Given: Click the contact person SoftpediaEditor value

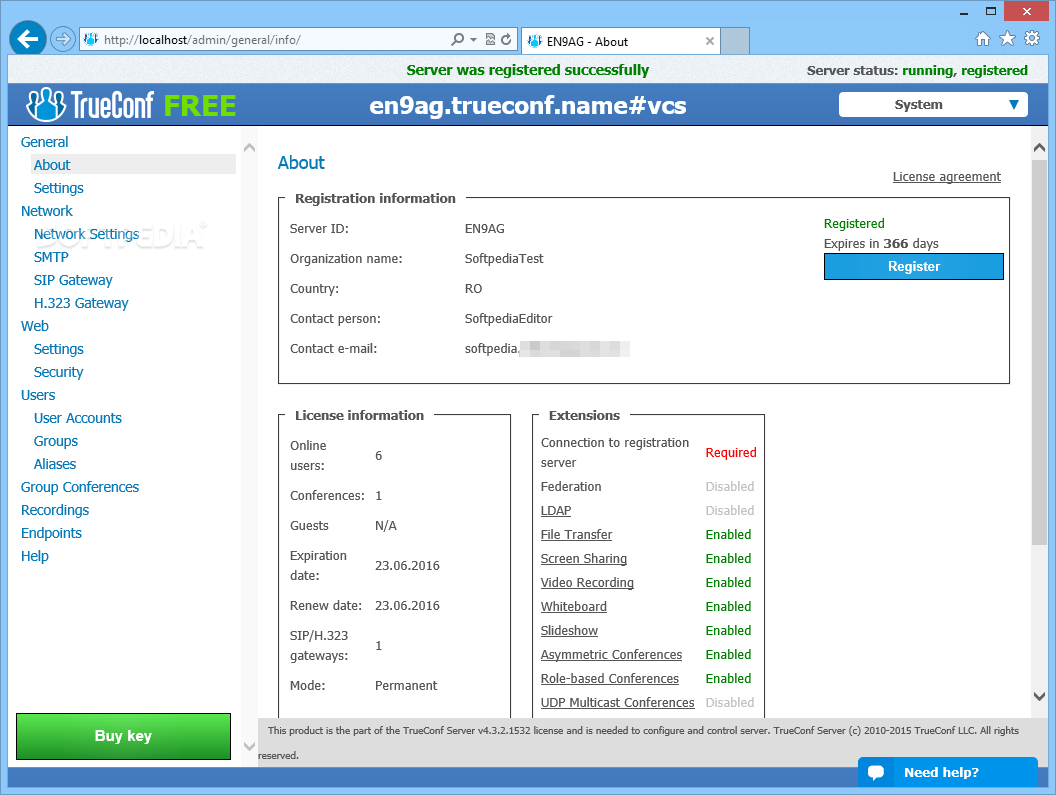Looking at the screenshot, I should point(508,319).
